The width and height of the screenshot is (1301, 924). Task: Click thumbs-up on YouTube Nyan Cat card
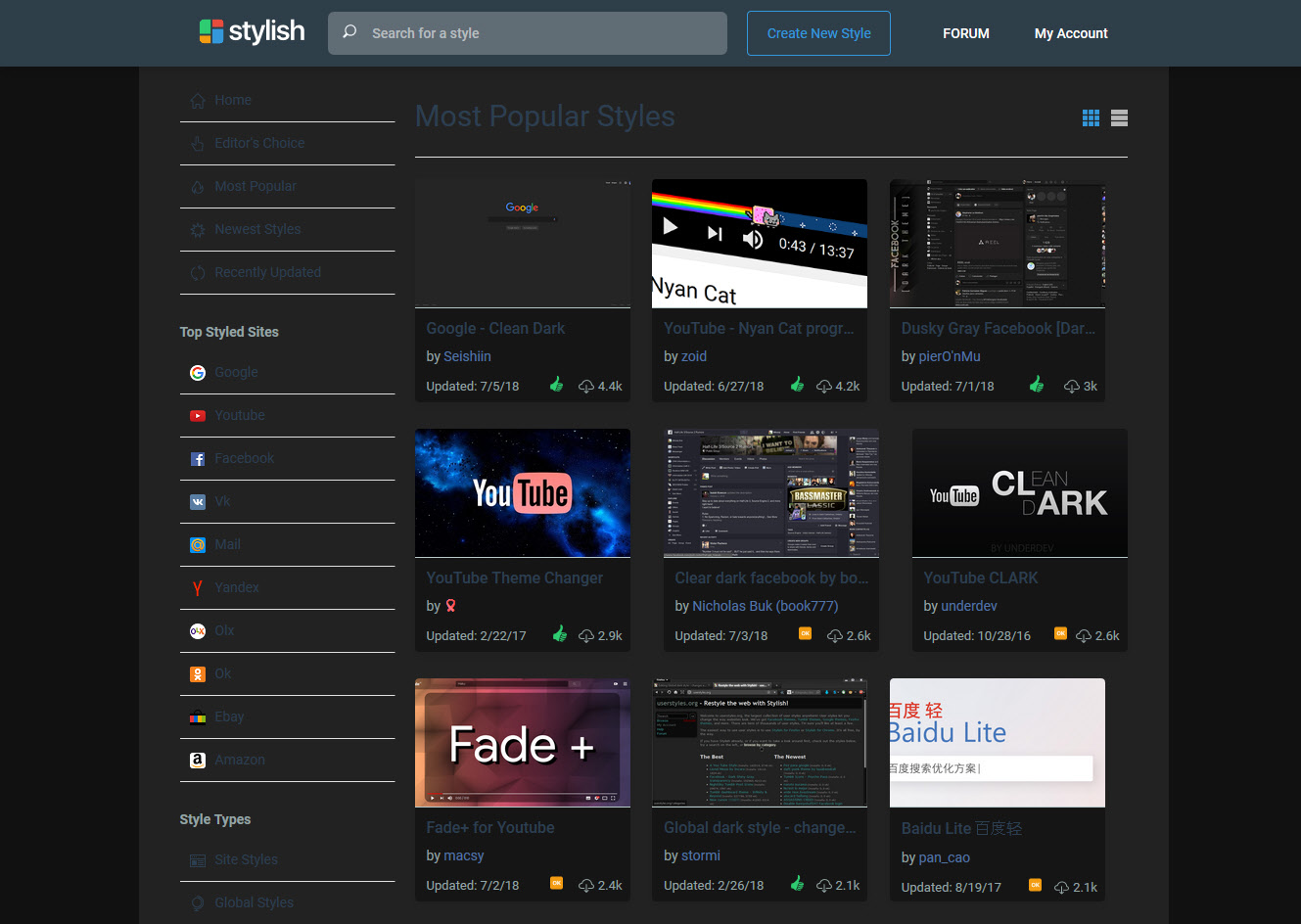click(x=797, y=385)
